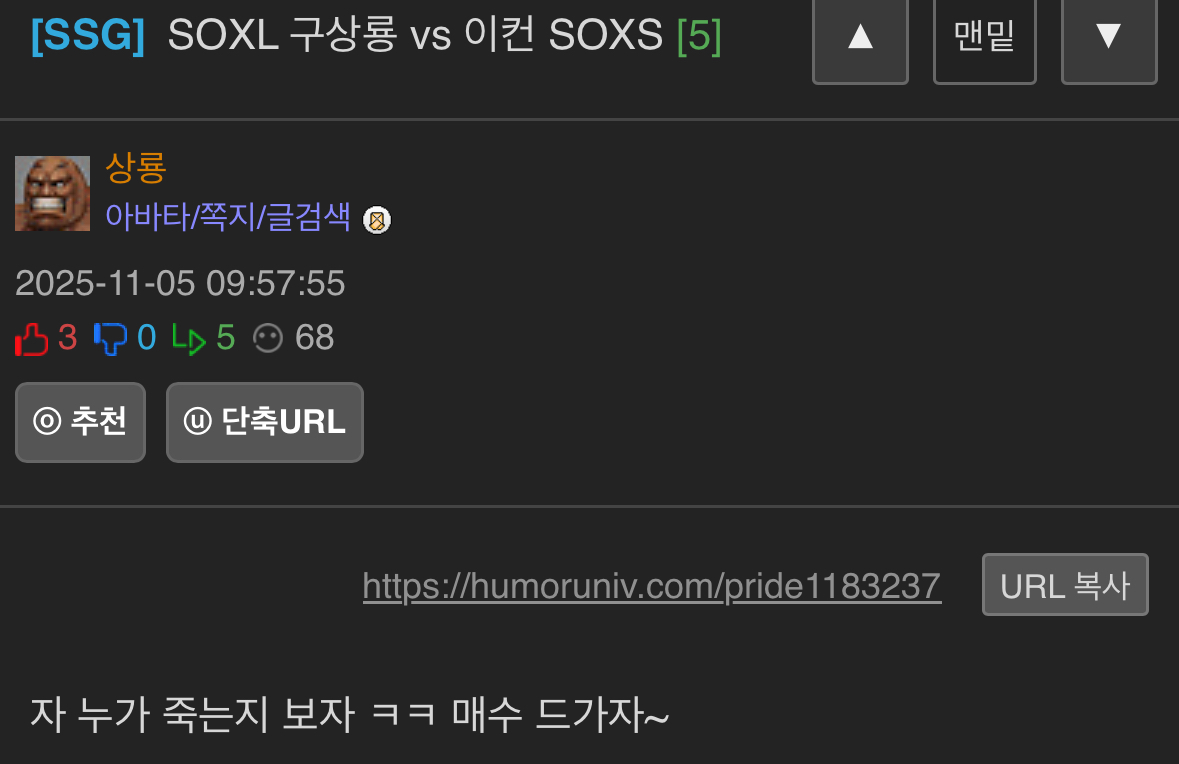This screenshot has height=764, width=1179.
Task: Open the [SSG] category tag
Action: tap(88, 35)
